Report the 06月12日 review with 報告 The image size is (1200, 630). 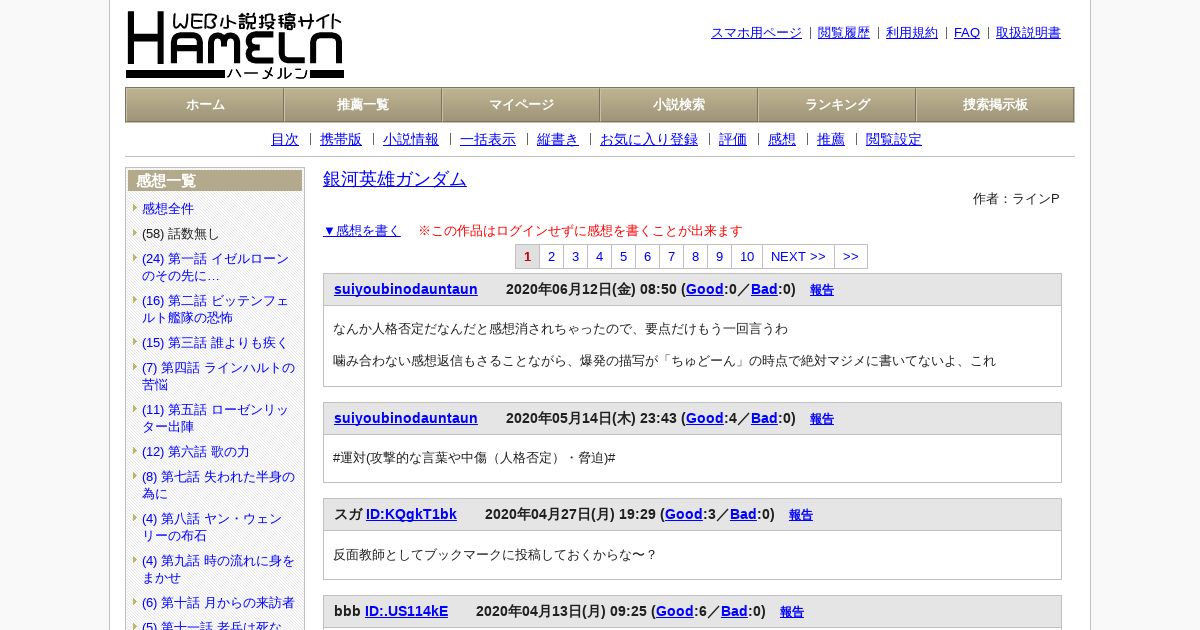point(822,290)
